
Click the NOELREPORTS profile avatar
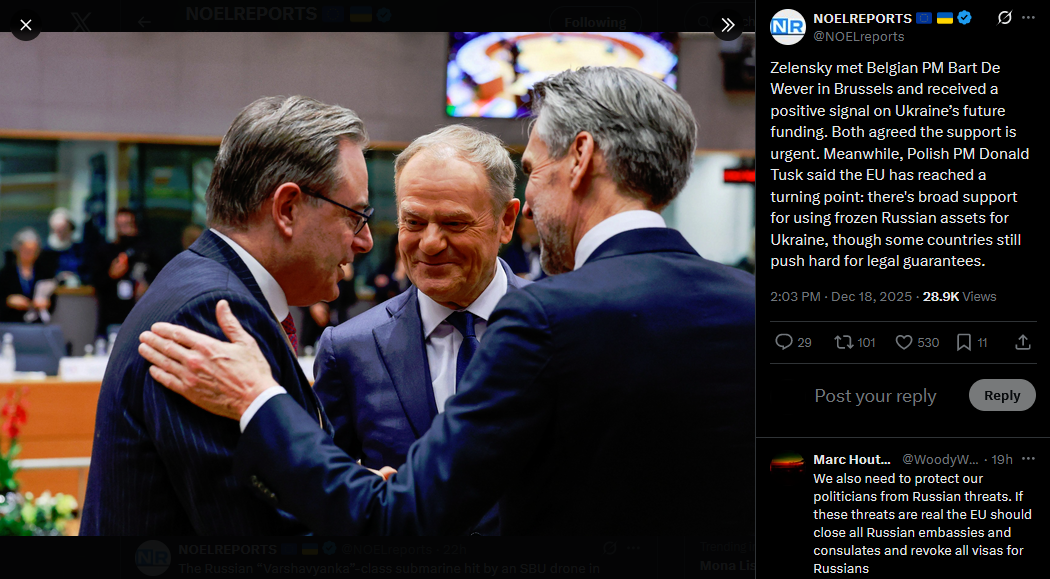pos(788,27)
